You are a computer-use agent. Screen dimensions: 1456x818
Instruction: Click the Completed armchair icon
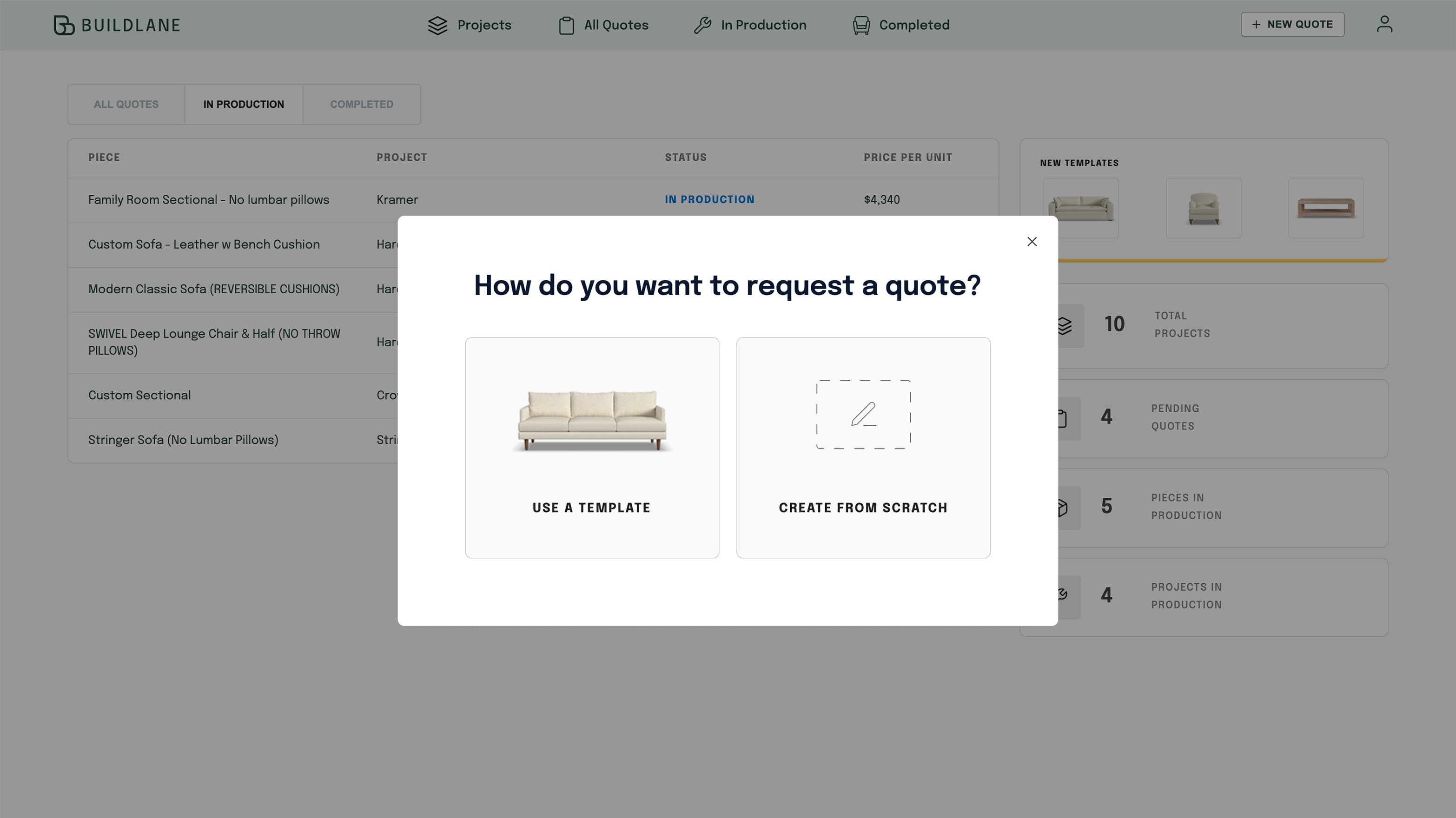[861, 26]
